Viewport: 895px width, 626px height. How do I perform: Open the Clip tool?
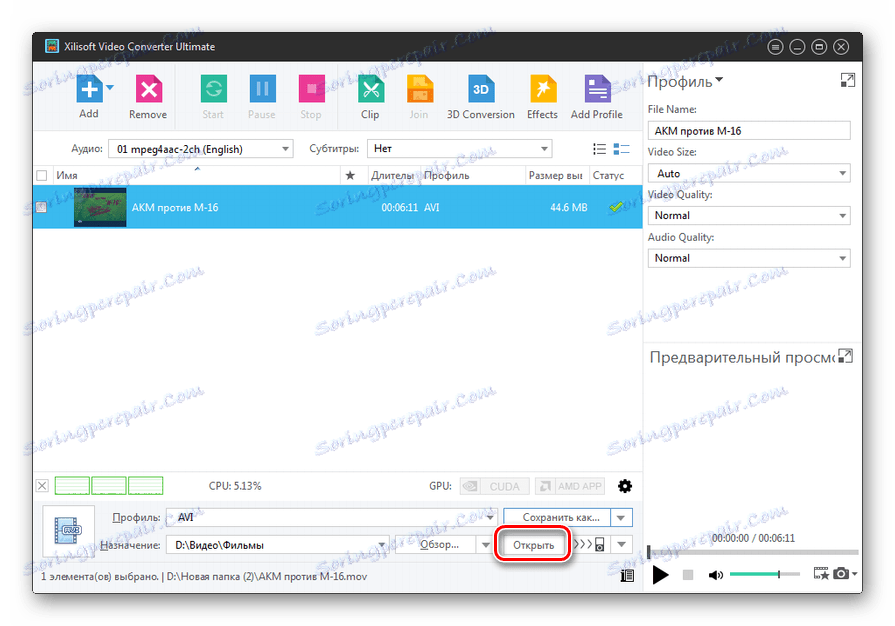370,89
